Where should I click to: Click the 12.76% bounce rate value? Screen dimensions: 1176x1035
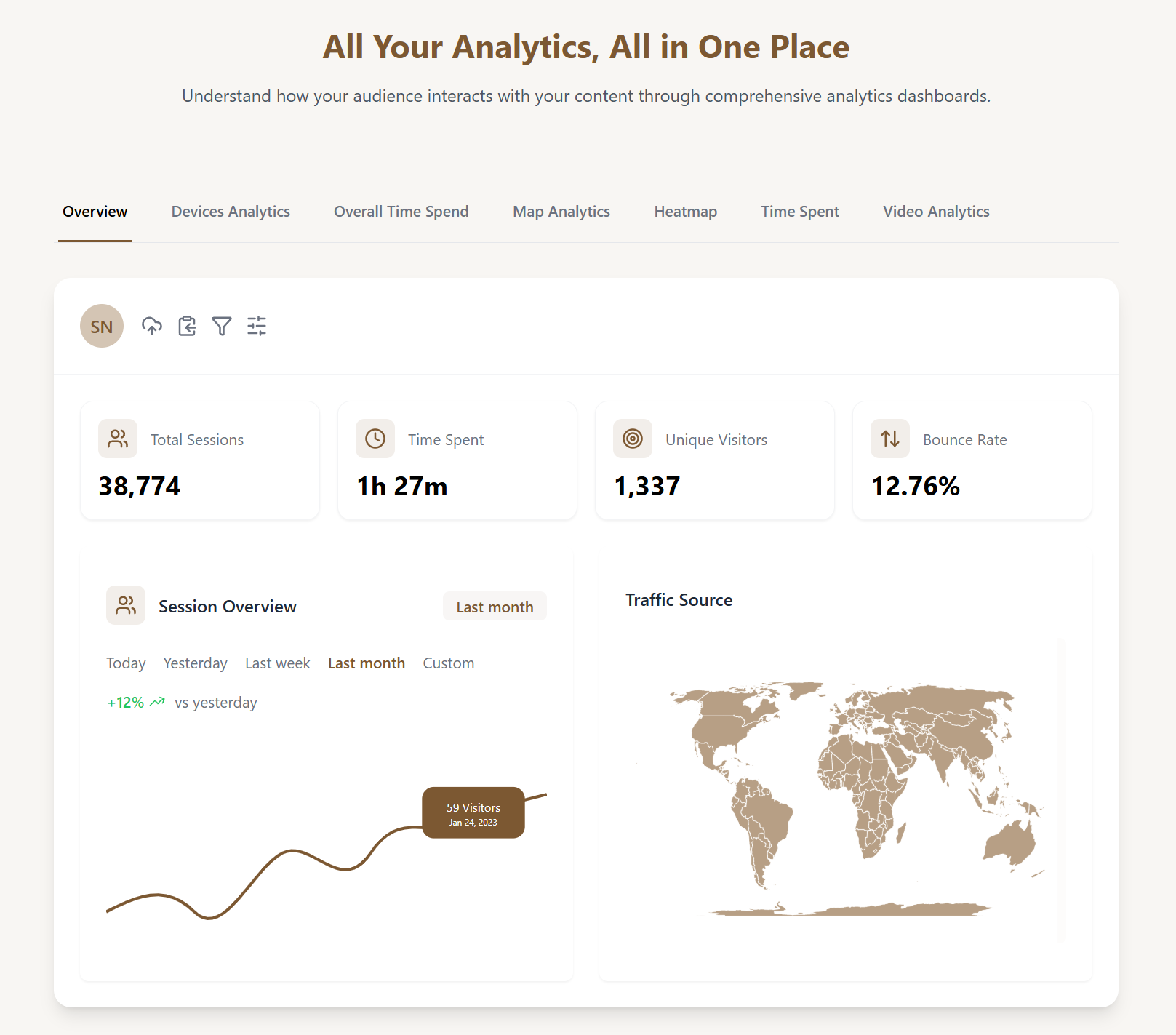point(916,486)
